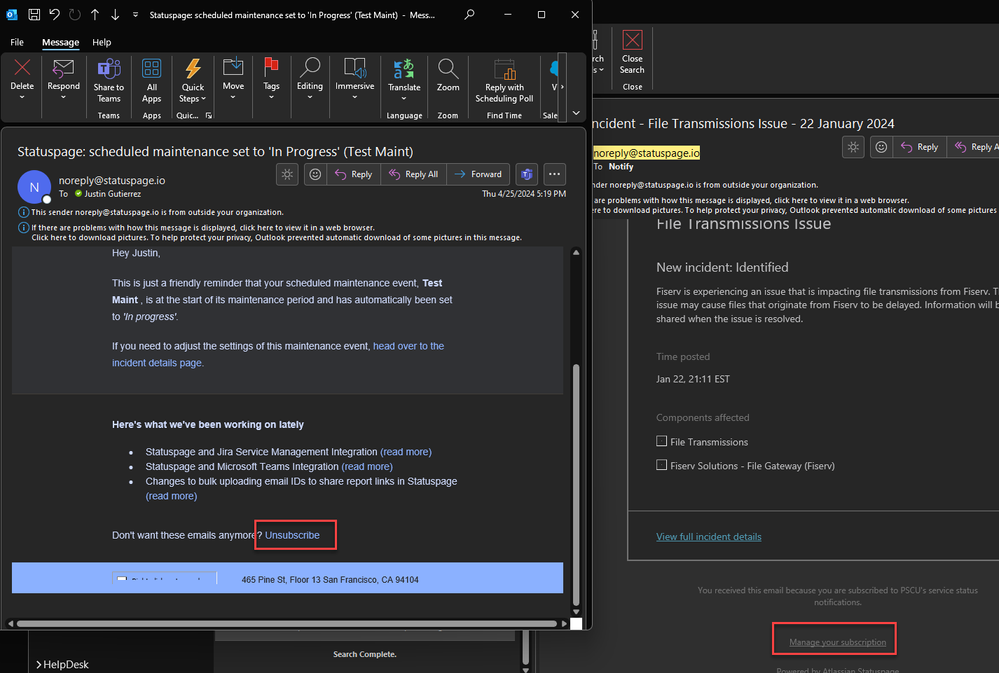Click the Save icon in title bar
This screenshot has height=673, width=999.
(x=34, y=15)
